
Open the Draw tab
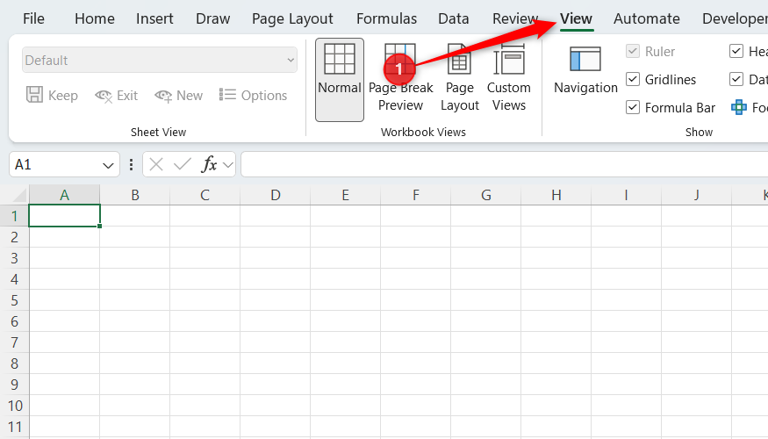click(x=213, y=19)
